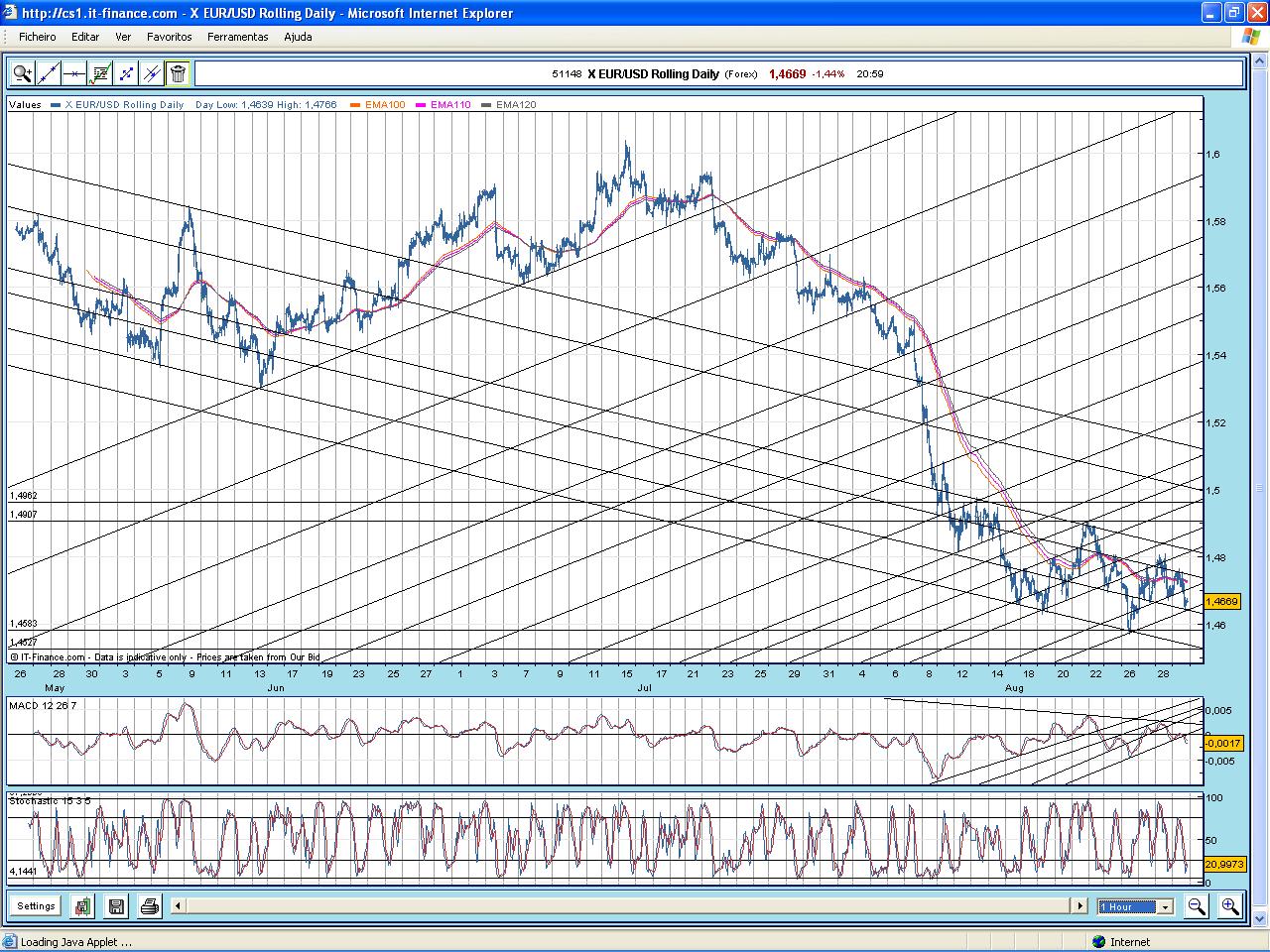This screenshot has width=1270, height=952.
Task: Click the '1,4527' horizontal line level label
Action: [24, 643]
